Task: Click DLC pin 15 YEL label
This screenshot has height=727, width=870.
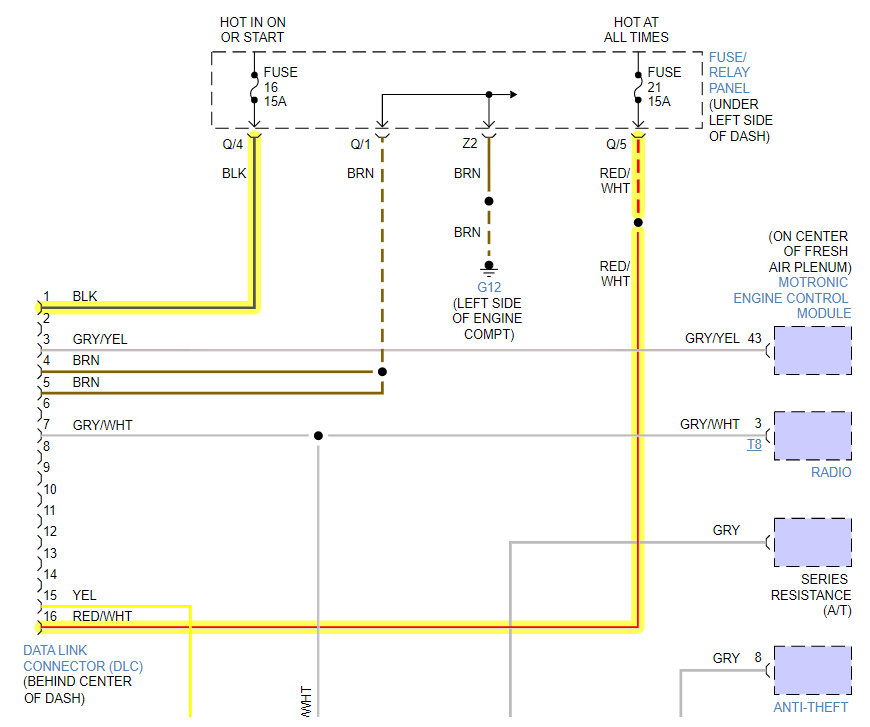Action: [84, 595]
